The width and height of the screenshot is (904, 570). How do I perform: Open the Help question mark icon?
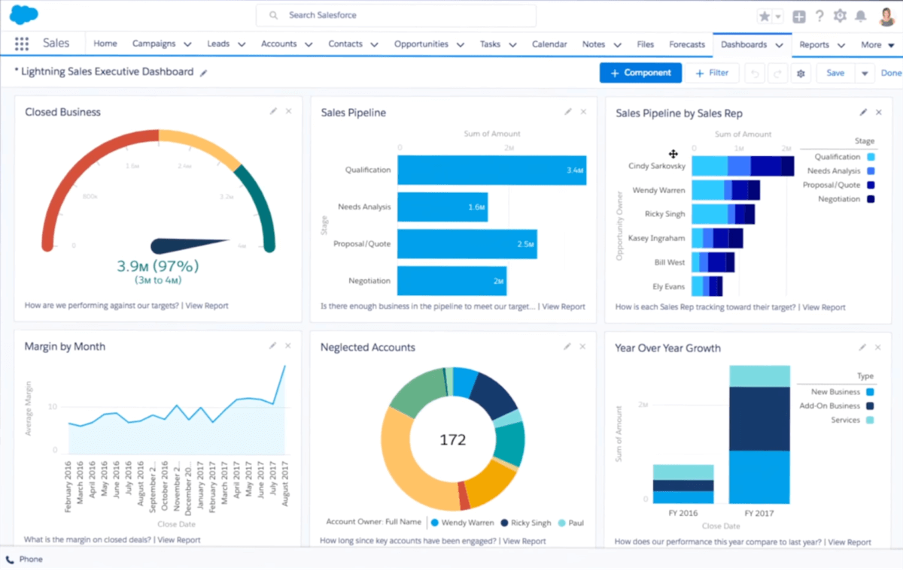tap(819, 16)
